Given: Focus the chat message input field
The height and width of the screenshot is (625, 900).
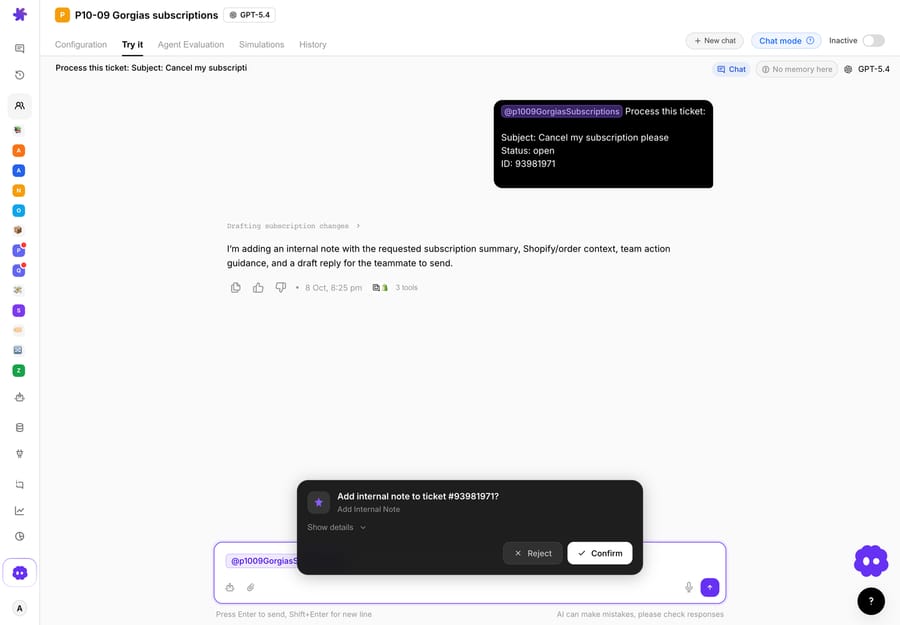Looking at the screenshot, I should [470, 572].
